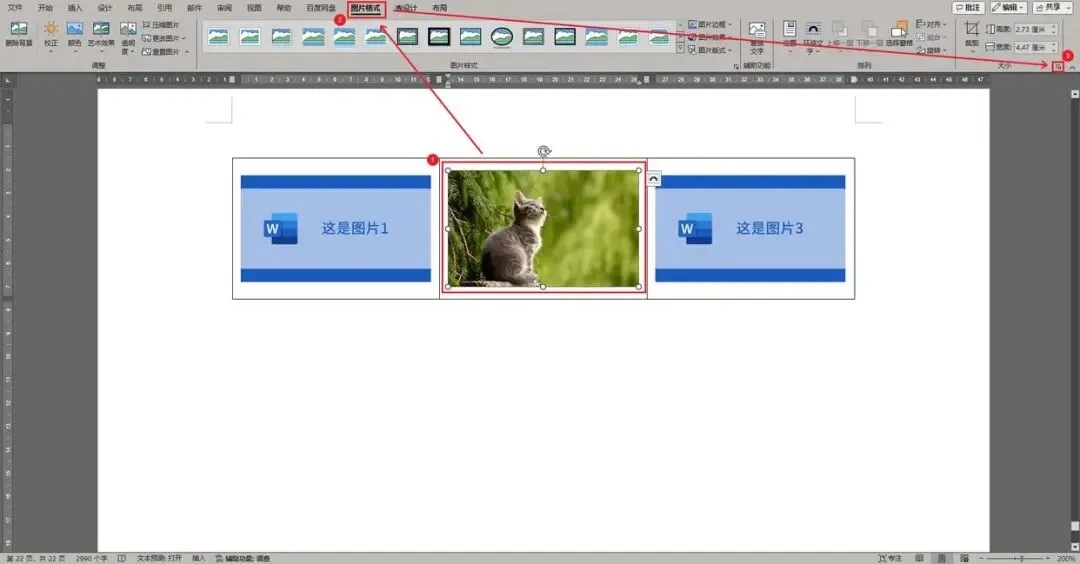Image resolution: width=1080 pixels, height=564 pixels.
Task: Apply the first picture style thumbnail
Action: click(218, 36)
